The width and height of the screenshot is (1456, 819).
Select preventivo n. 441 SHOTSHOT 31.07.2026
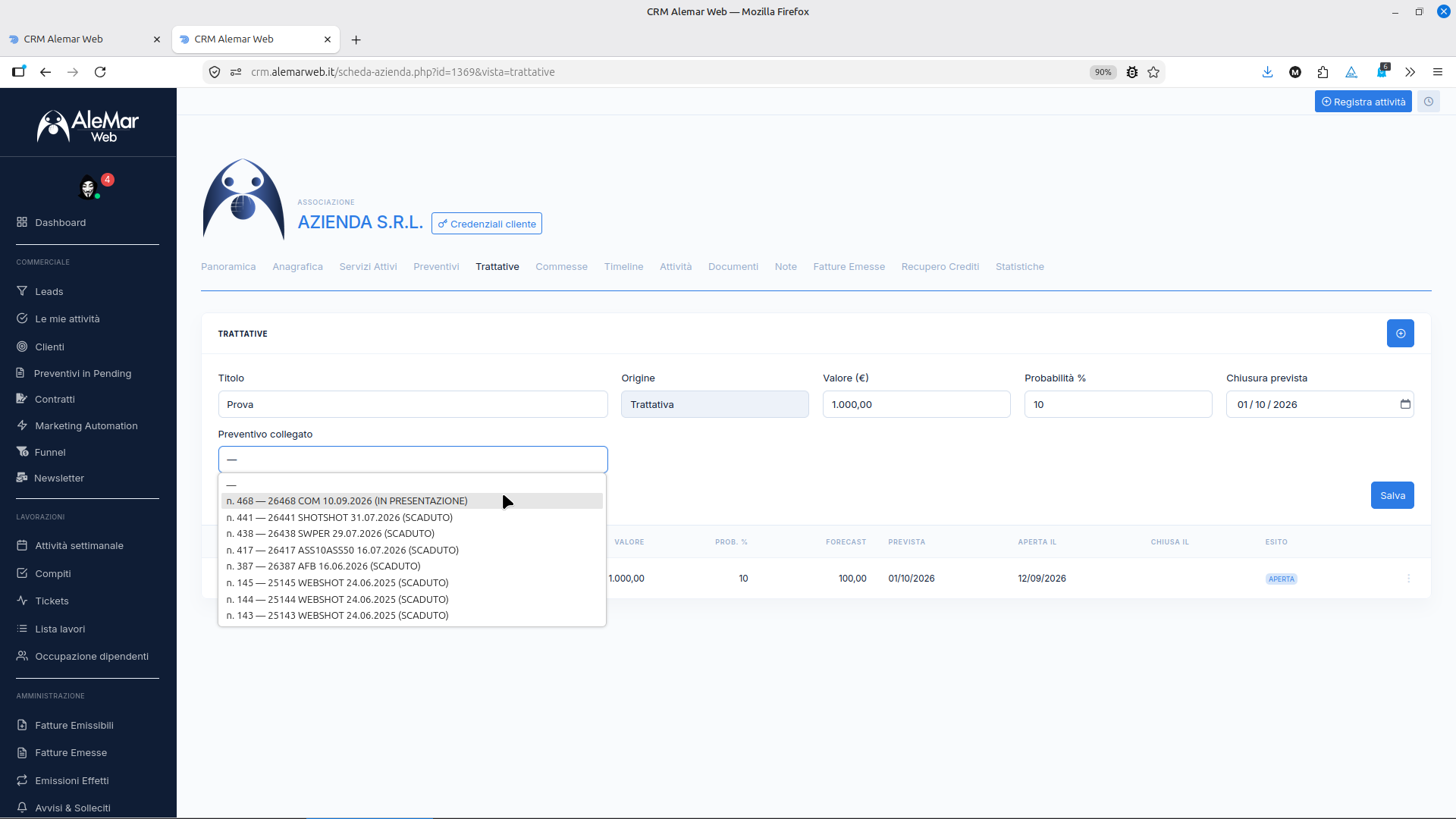[x=412, y=518]
